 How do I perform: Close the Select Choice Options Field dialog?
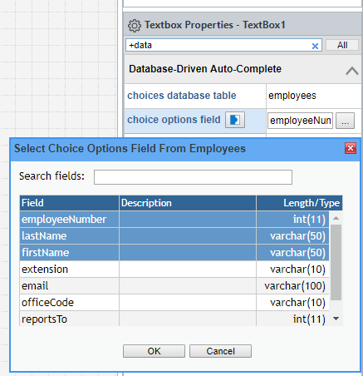[x=350, y=148]
